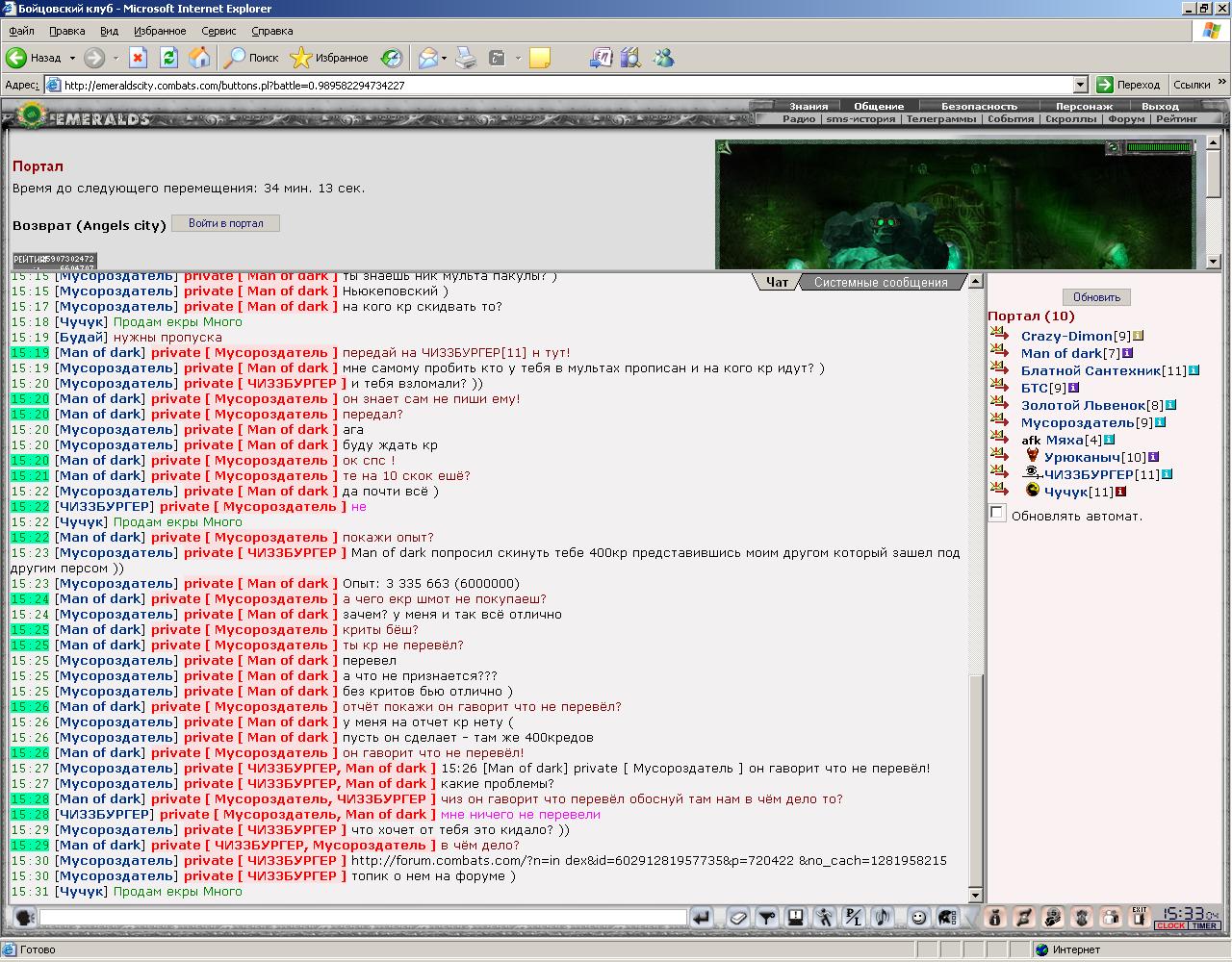1232x962 pixels.
Task: Click the Обновить refresh list button
Action: (1096, 297)
